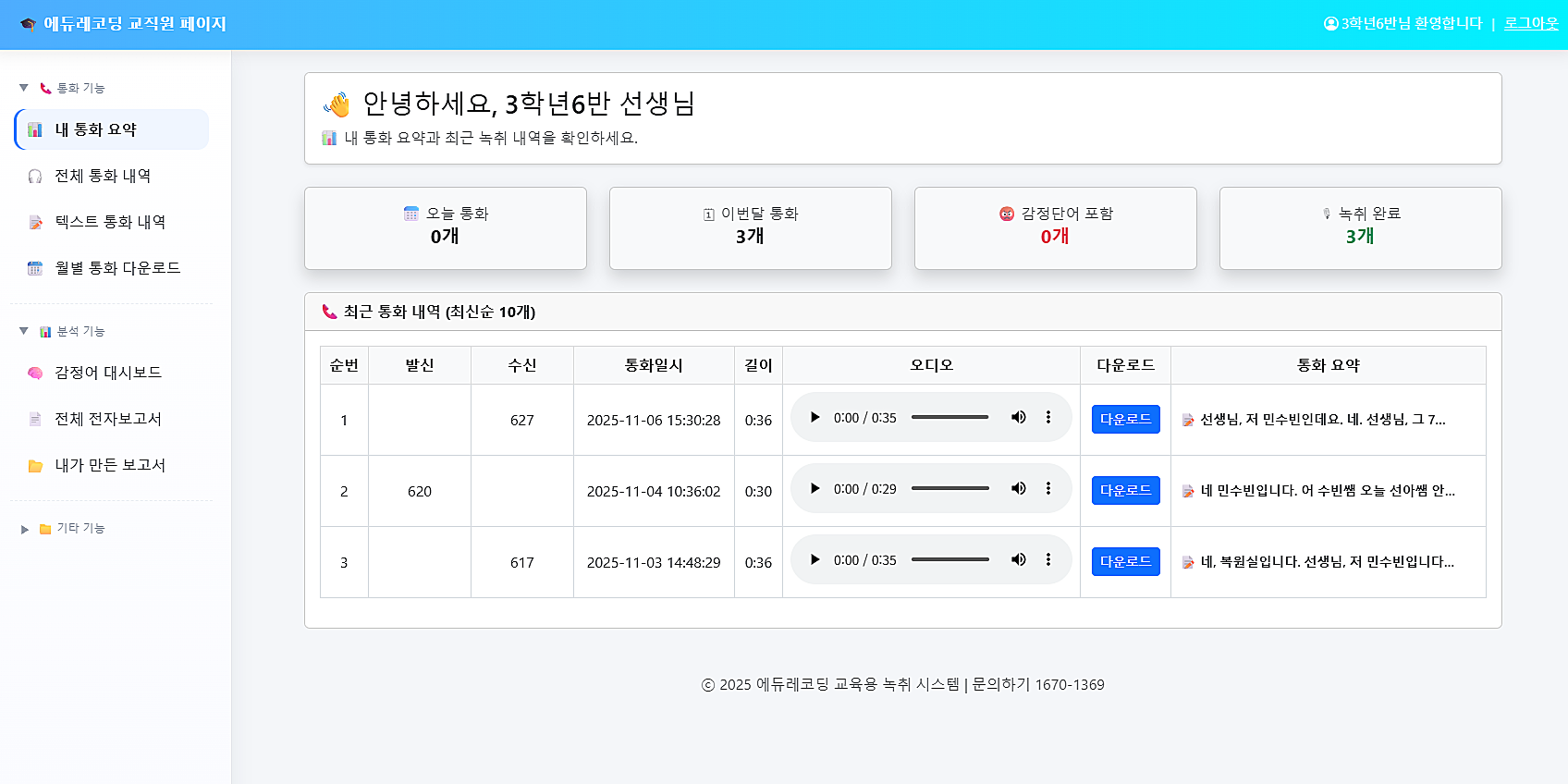The width and height of the screenshot is (1568, 784).
Task: Mute audio of the 10:36:02 call
Action: click(1019, 488)
